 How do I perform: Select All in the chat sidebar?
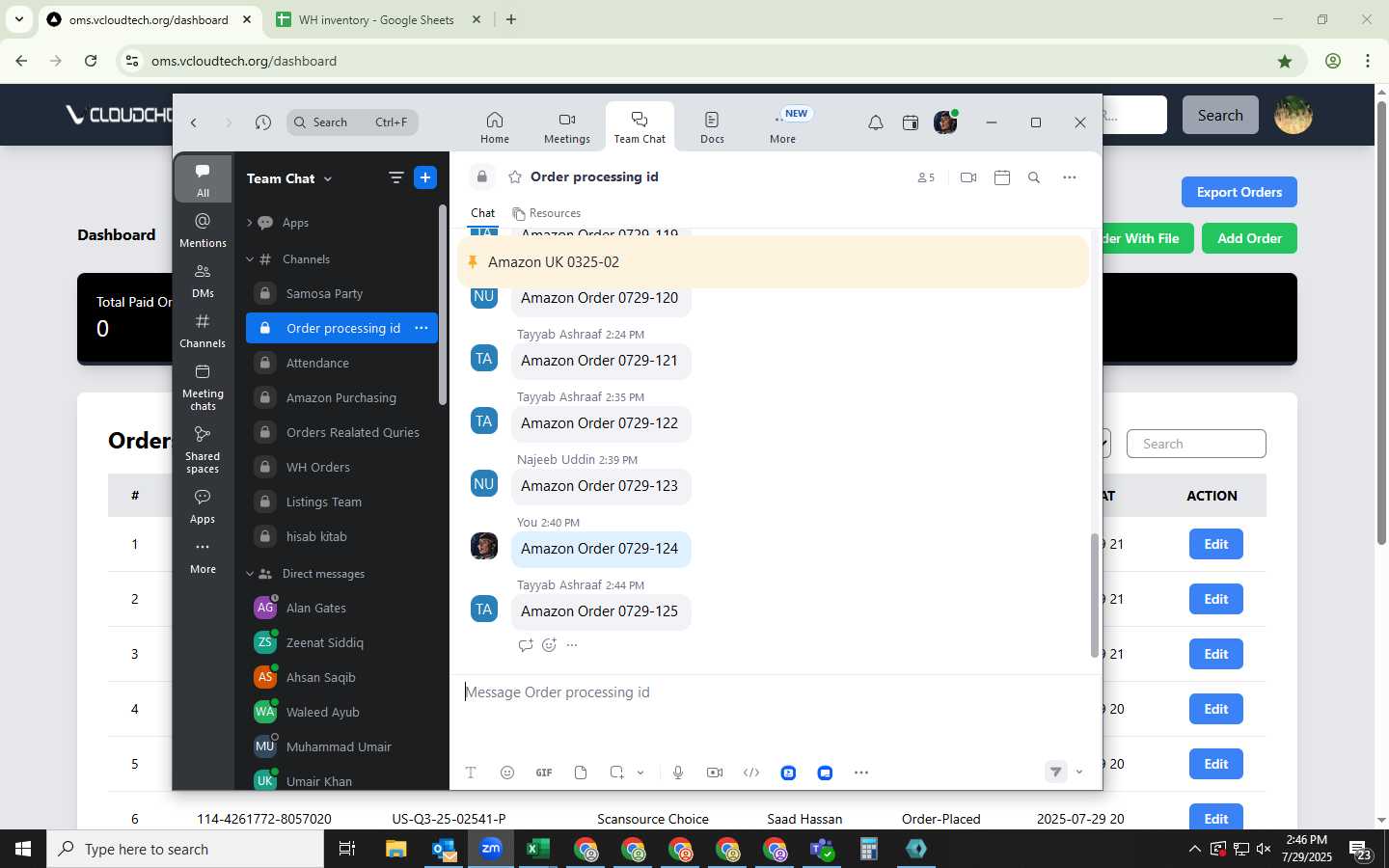tap(203, 179)
